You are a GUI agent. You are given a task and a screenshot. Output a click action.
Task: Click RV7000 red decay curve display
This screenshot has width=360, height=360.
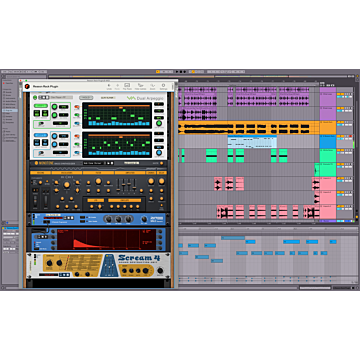coord(106,240)
